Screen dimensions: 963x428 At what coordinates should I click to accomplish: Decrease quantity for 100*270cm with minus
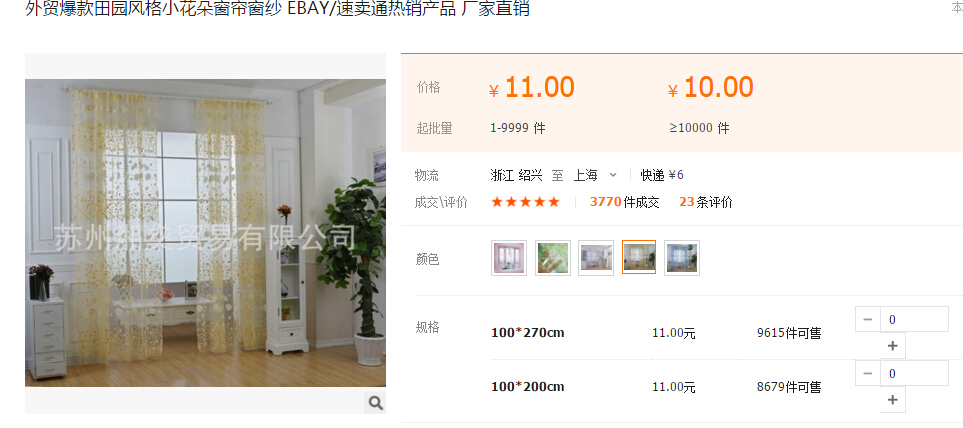point(868,319)
